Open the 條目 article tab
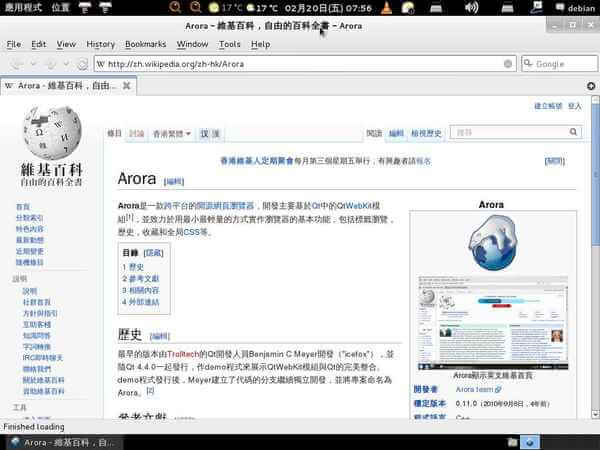This screenshot has width=600, height=450. (x=114, y=134)
